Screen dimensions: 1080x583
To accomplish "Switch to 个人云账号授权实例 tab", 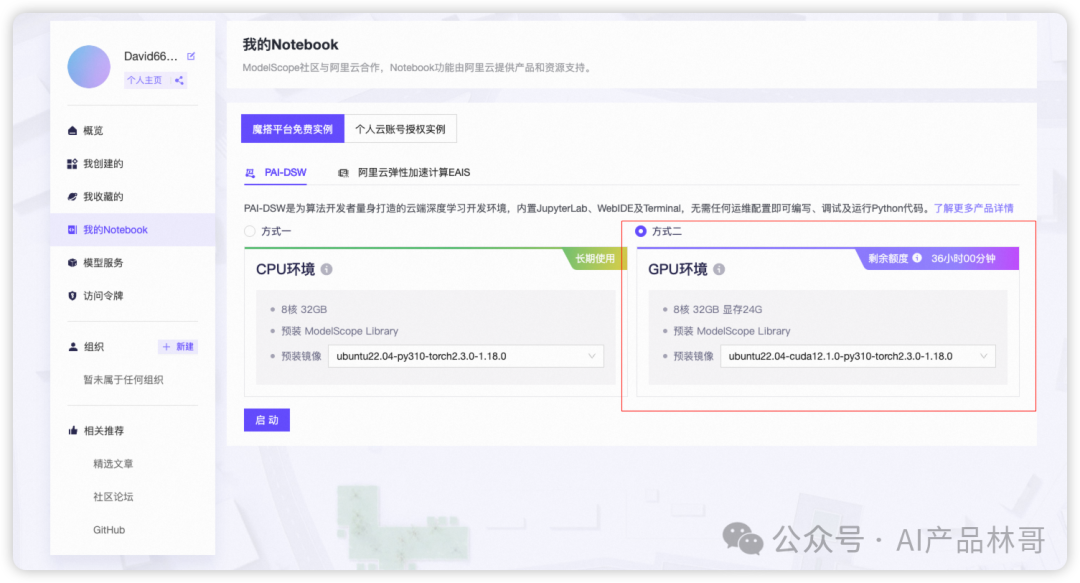I will (x=400, y=129).
